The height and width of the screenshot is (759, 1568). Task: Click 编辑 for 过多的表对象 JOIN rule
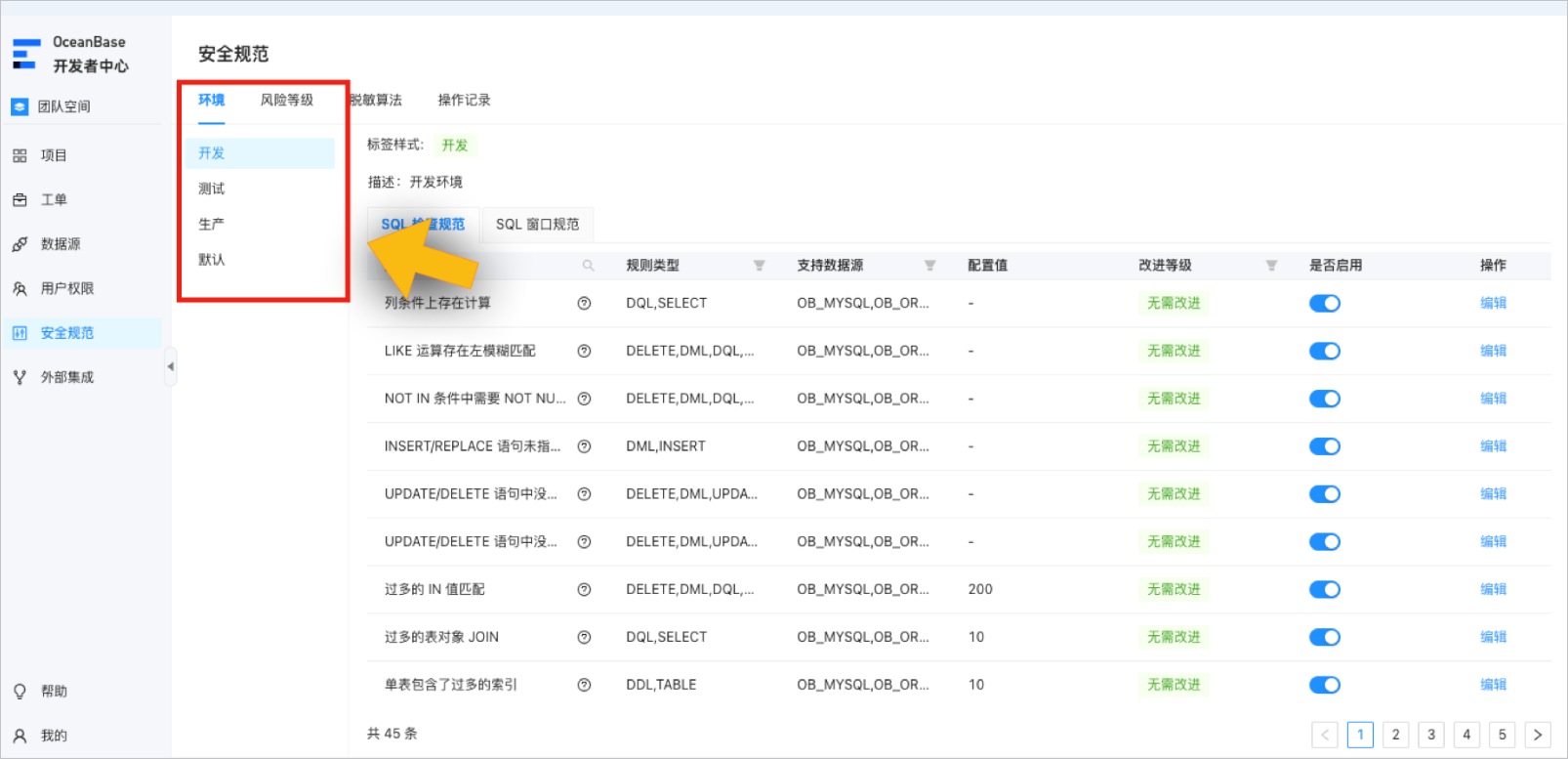pyautogui.click(x=1493, y=637)
